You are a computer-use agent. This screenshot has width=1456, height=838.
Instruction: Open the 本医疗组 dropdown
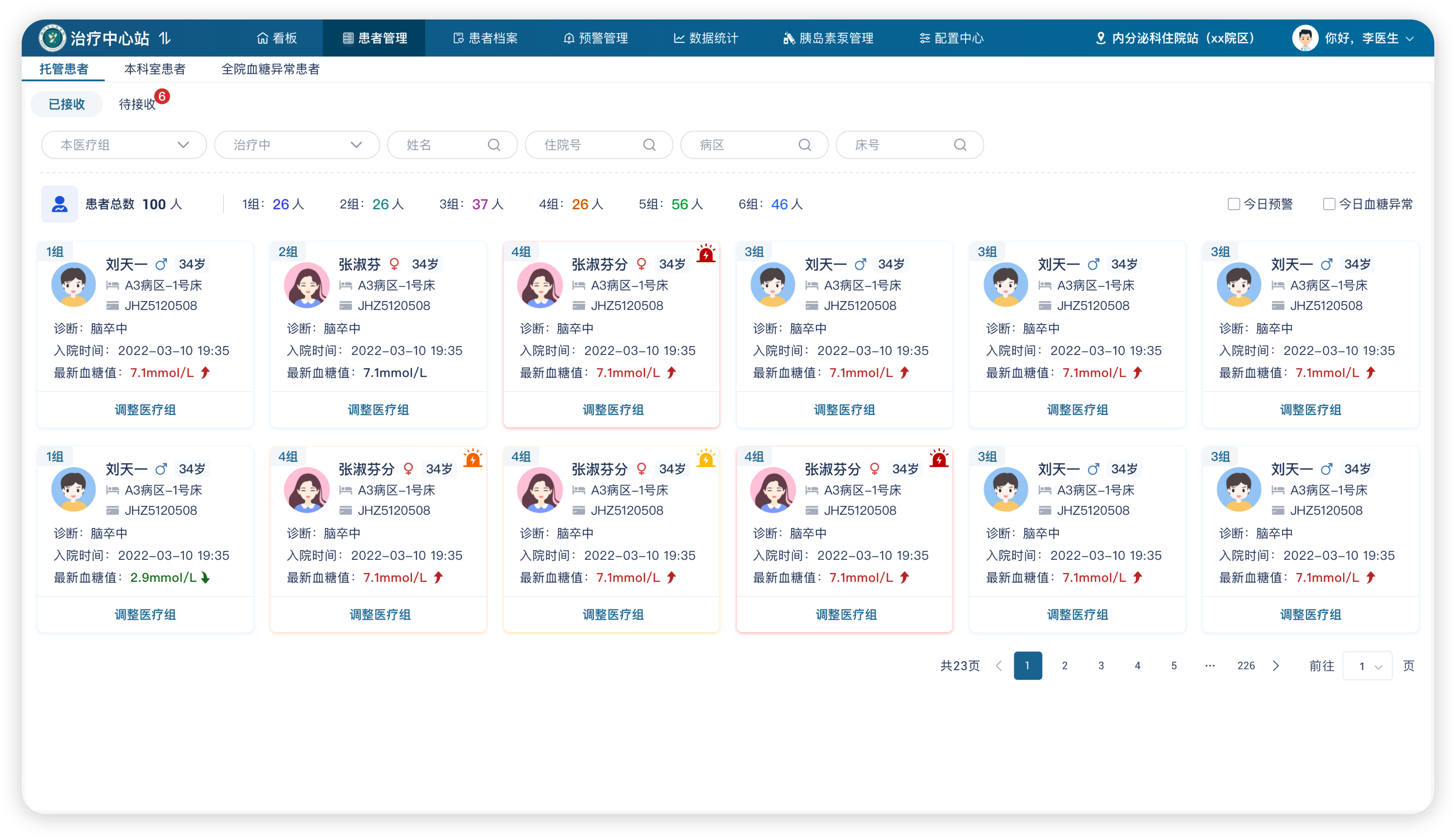124,145
